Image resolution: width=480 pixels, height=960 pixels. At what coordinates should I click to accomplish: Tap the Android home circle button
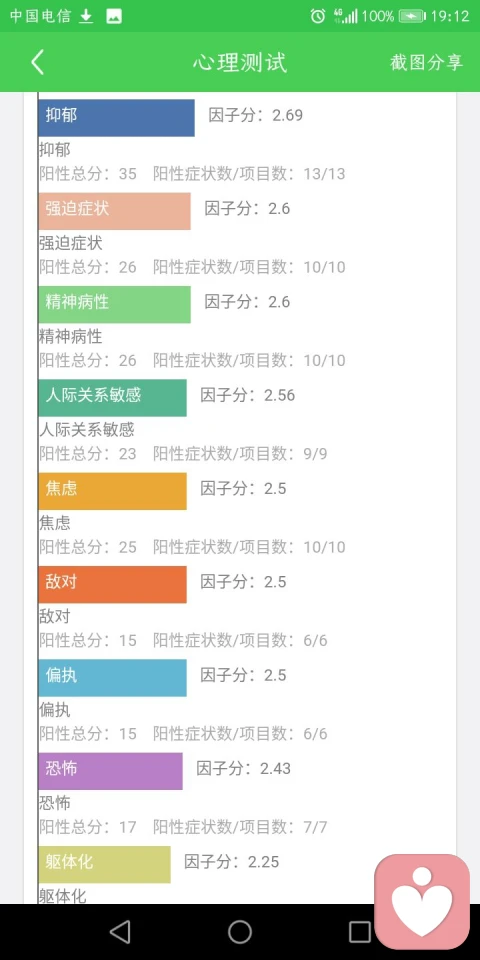click(240, 932)
